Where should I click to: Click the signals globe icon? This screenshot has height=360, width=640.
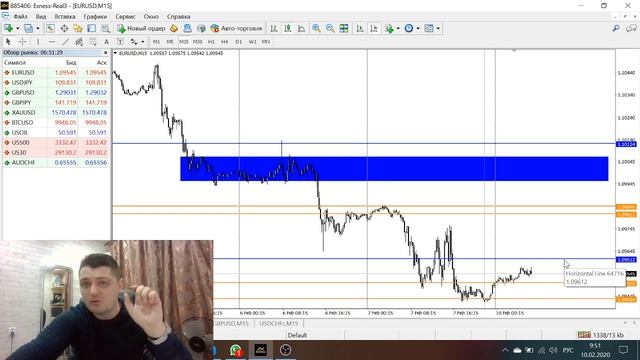201,28
